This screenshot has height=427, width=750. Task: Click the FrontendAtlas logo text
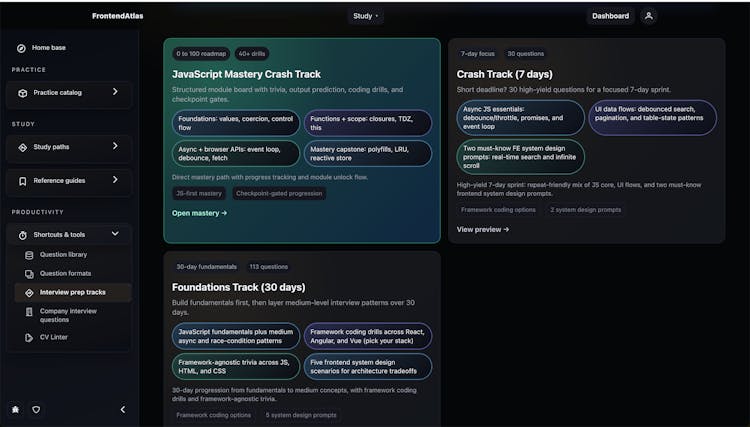118,16
